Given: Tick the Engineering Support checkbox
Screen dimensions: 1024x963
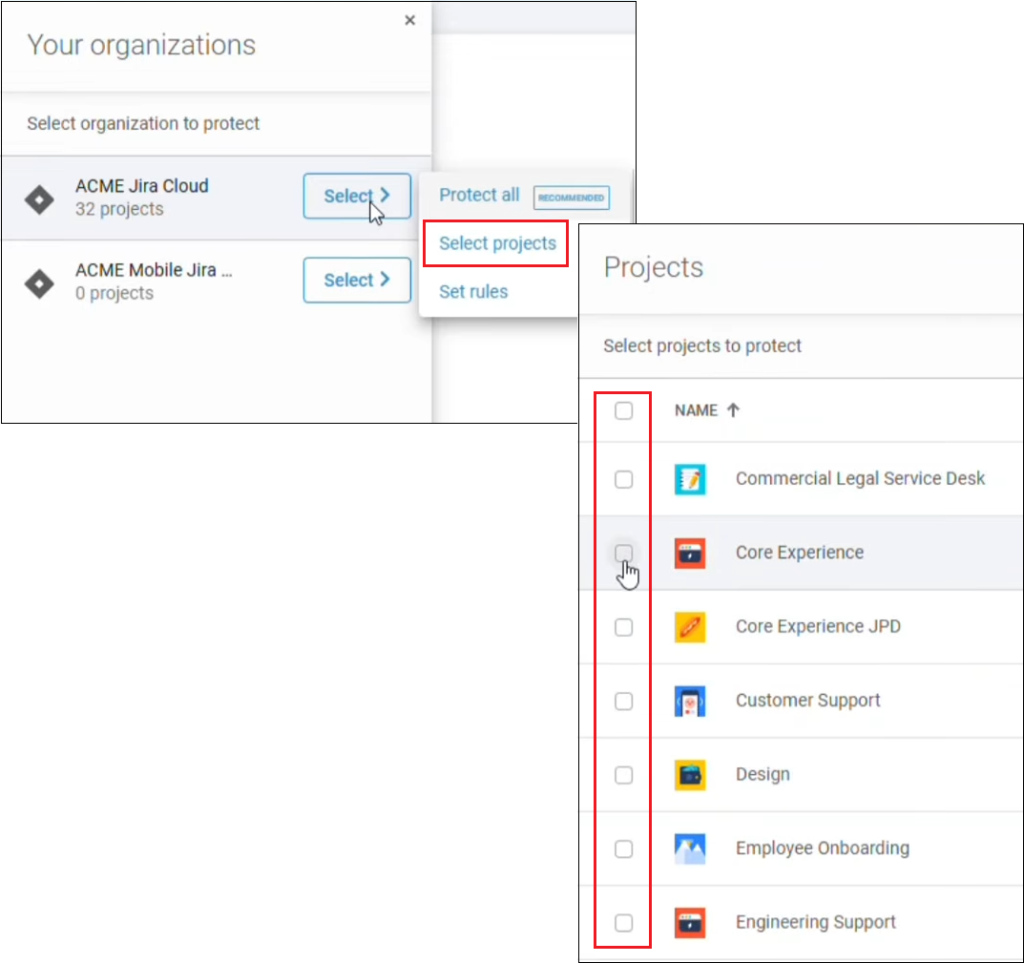Looking at the screenshot, I should click(624, 922).
